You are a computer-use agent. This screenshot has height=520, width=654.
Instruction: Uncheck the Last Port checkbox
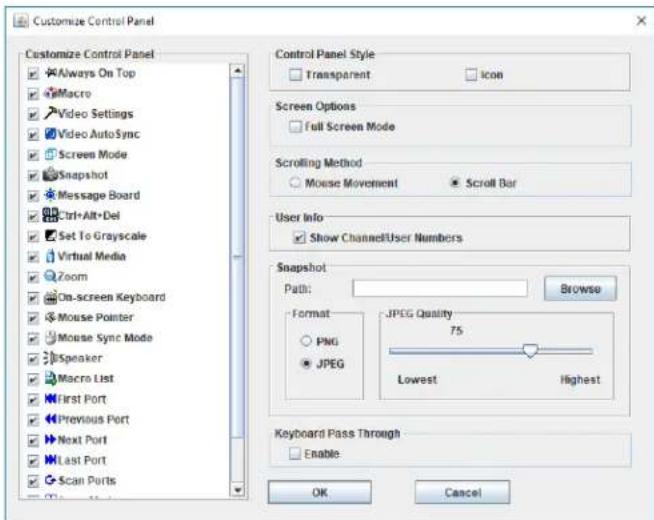33,461
